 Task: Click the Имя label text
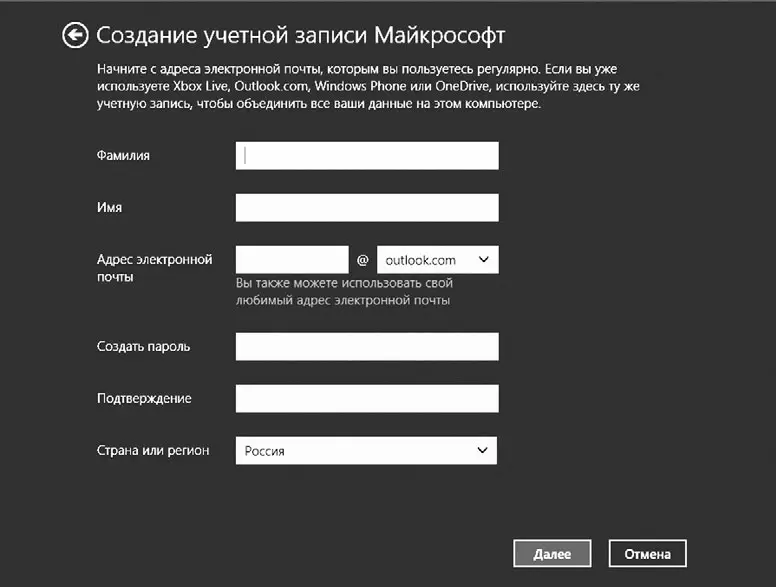pyautogui.click(x=109, y=207)
